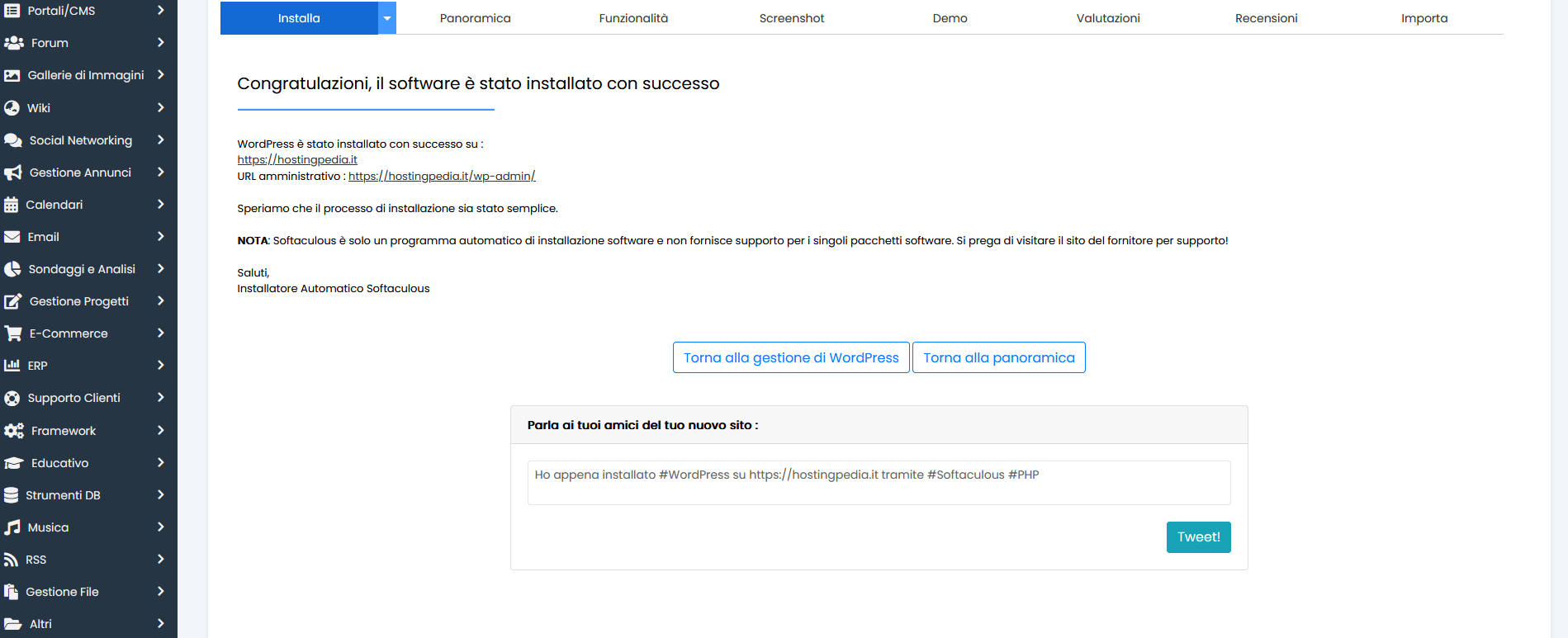This screenshot has width=1568, height=638.
Task: Go to the Recensioni tab
Action: [x=1267, y=18]
